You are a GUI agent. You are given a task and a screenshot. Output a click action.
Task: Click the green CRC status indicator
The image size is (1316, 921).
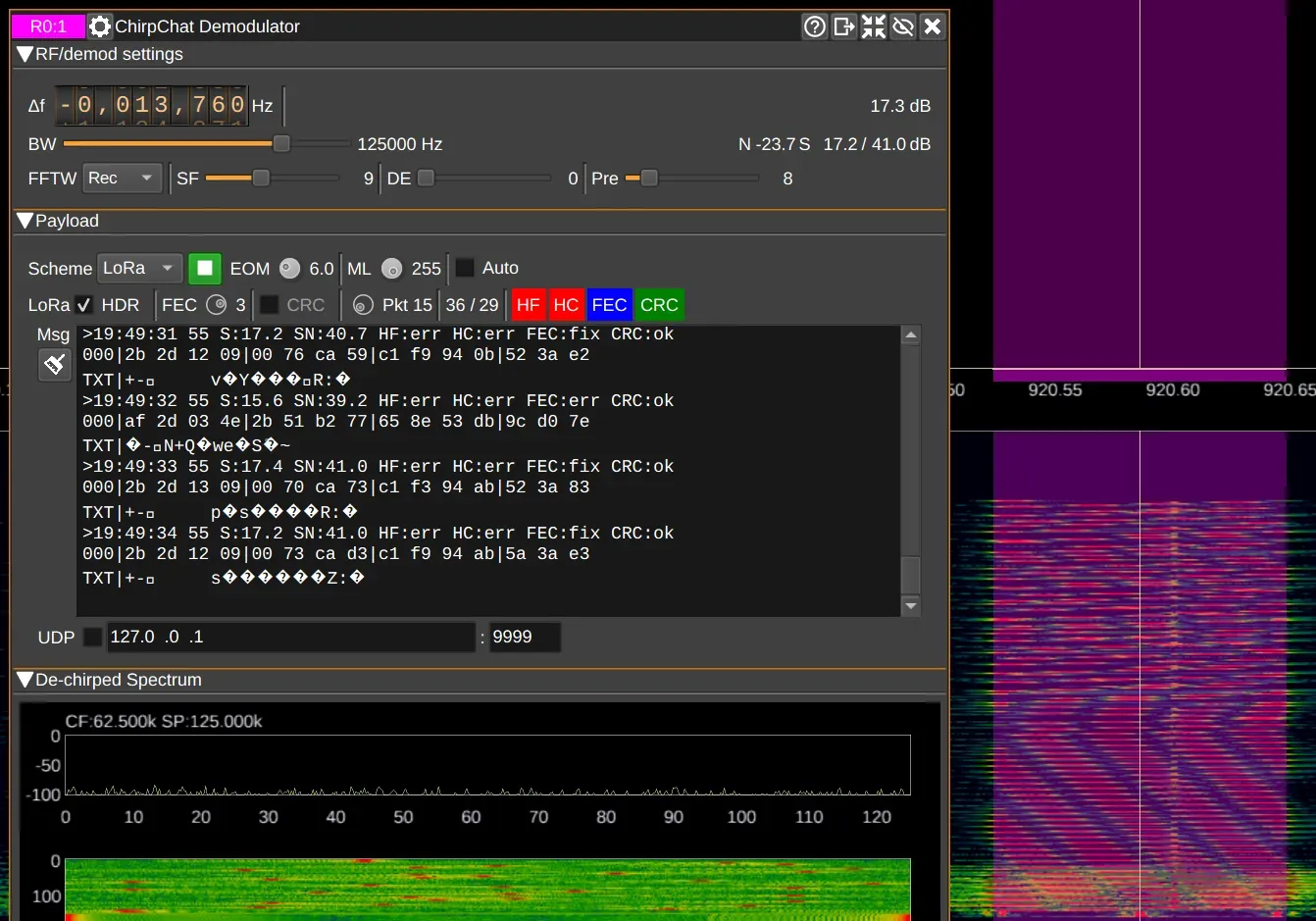[659, 305]
